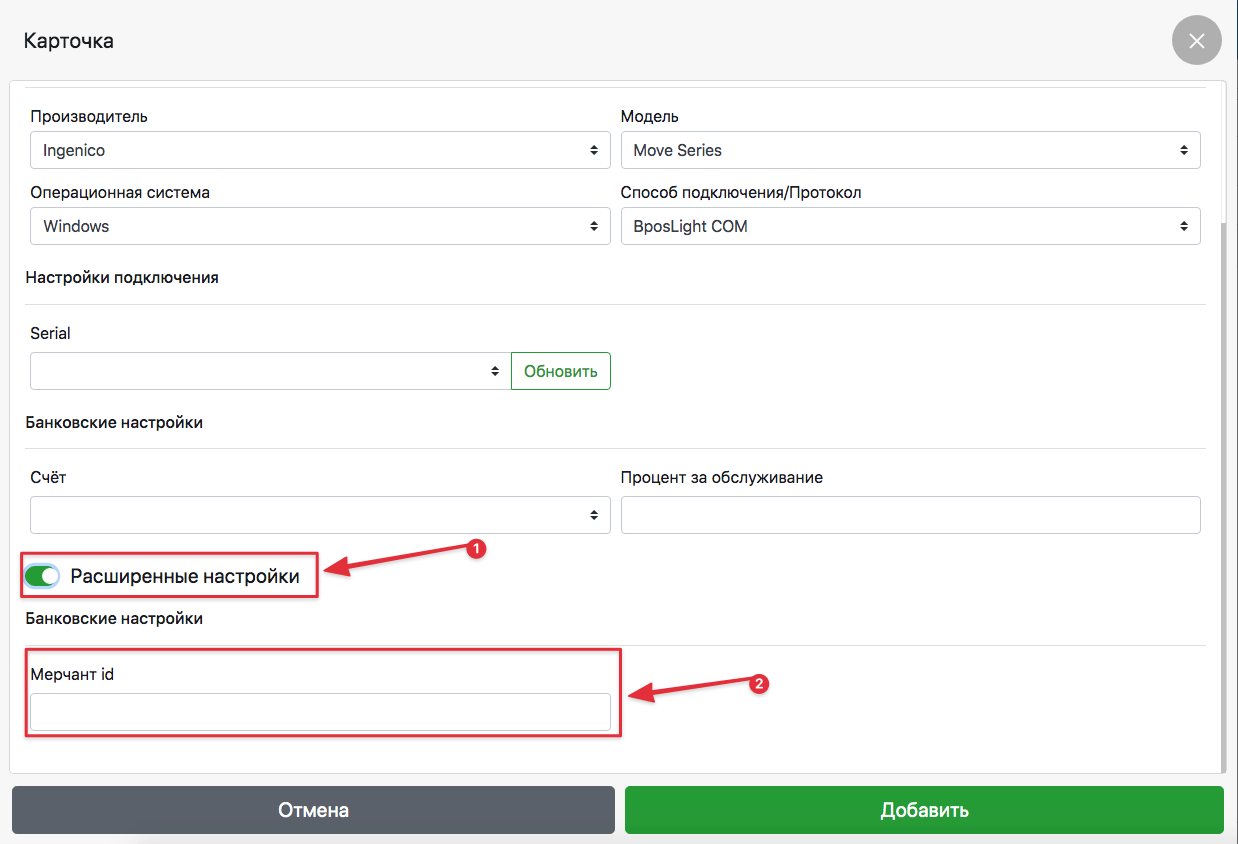Expand the Модель dropdown showing Move Series
The width and height of the screenshot is (1238, 844).
point(910,150)
